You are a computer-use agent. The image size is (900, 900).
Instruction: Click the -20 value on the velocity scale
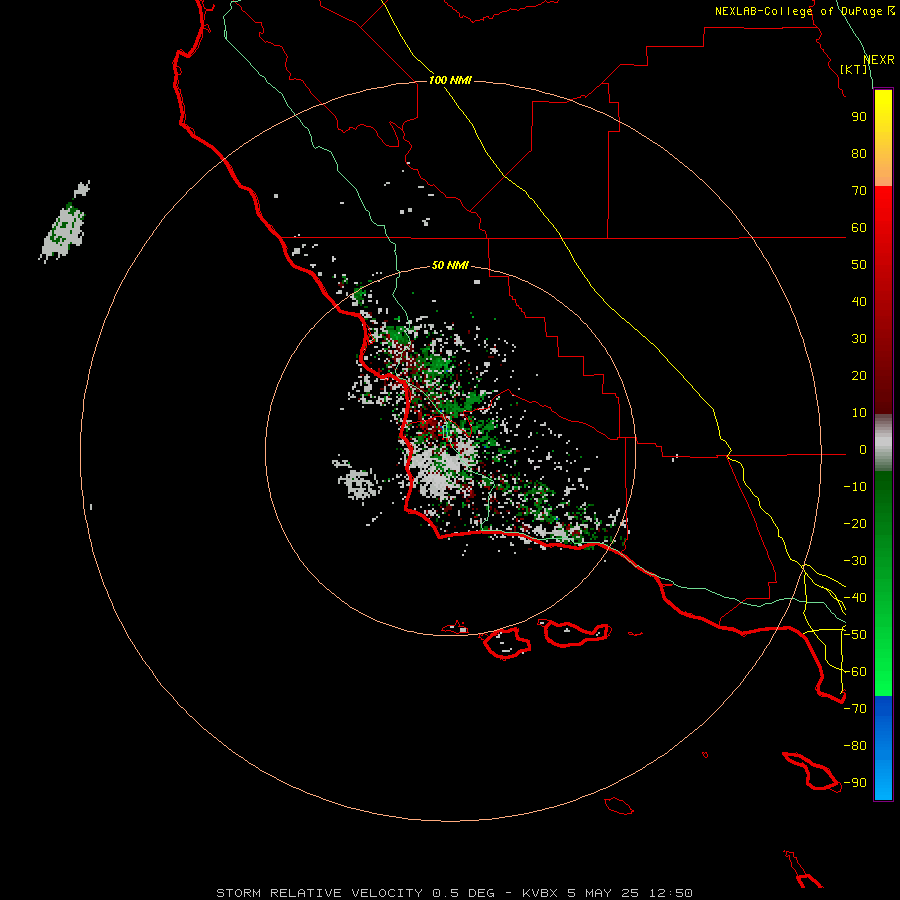click(x=855, y=524)
